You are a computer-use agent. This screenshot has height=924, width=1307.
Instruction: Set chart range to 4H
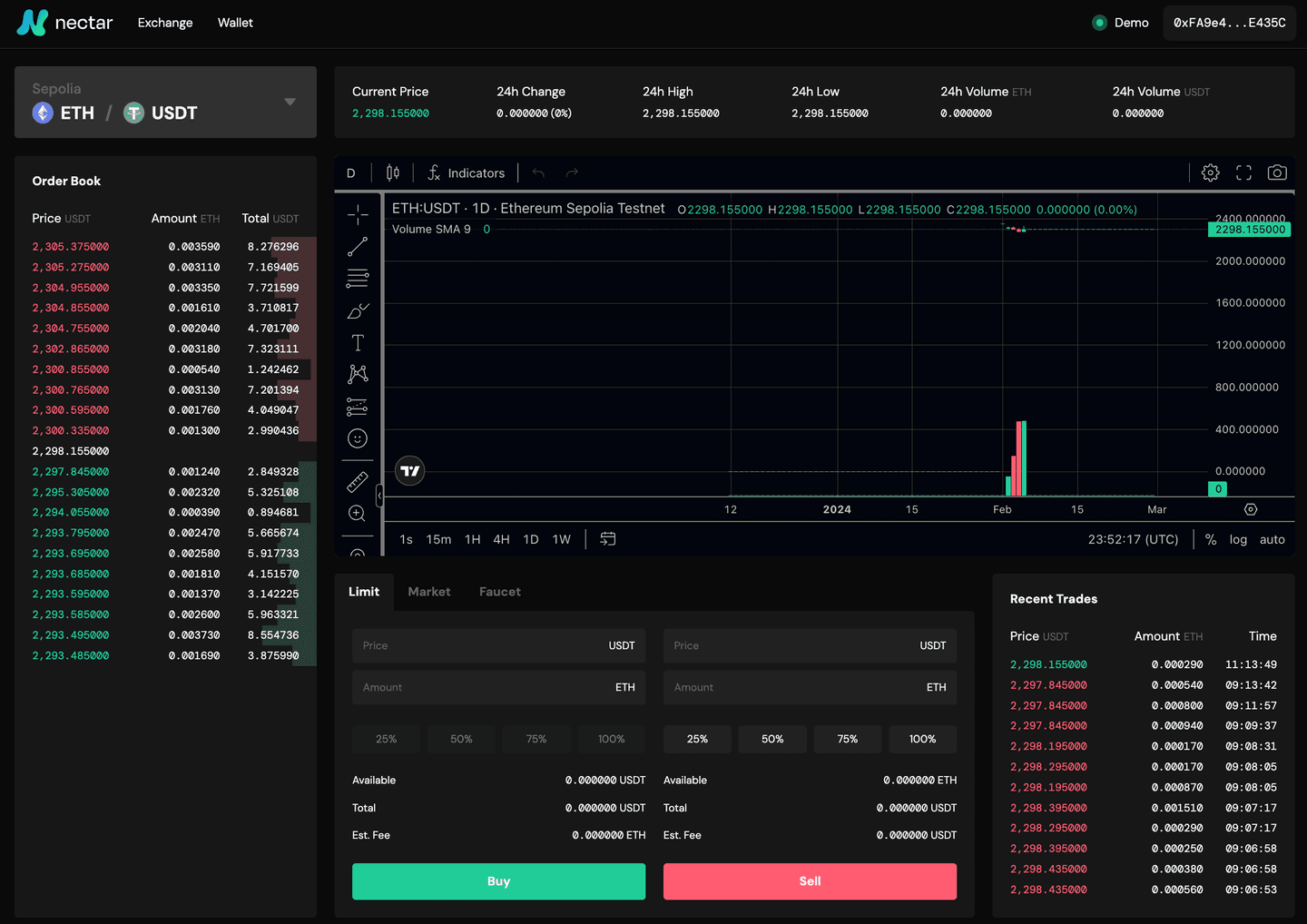pos(501,539)
